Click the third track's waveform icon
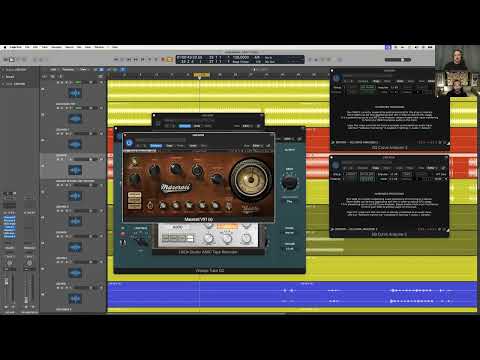This screenshot has width=480, height=360. 75,144
